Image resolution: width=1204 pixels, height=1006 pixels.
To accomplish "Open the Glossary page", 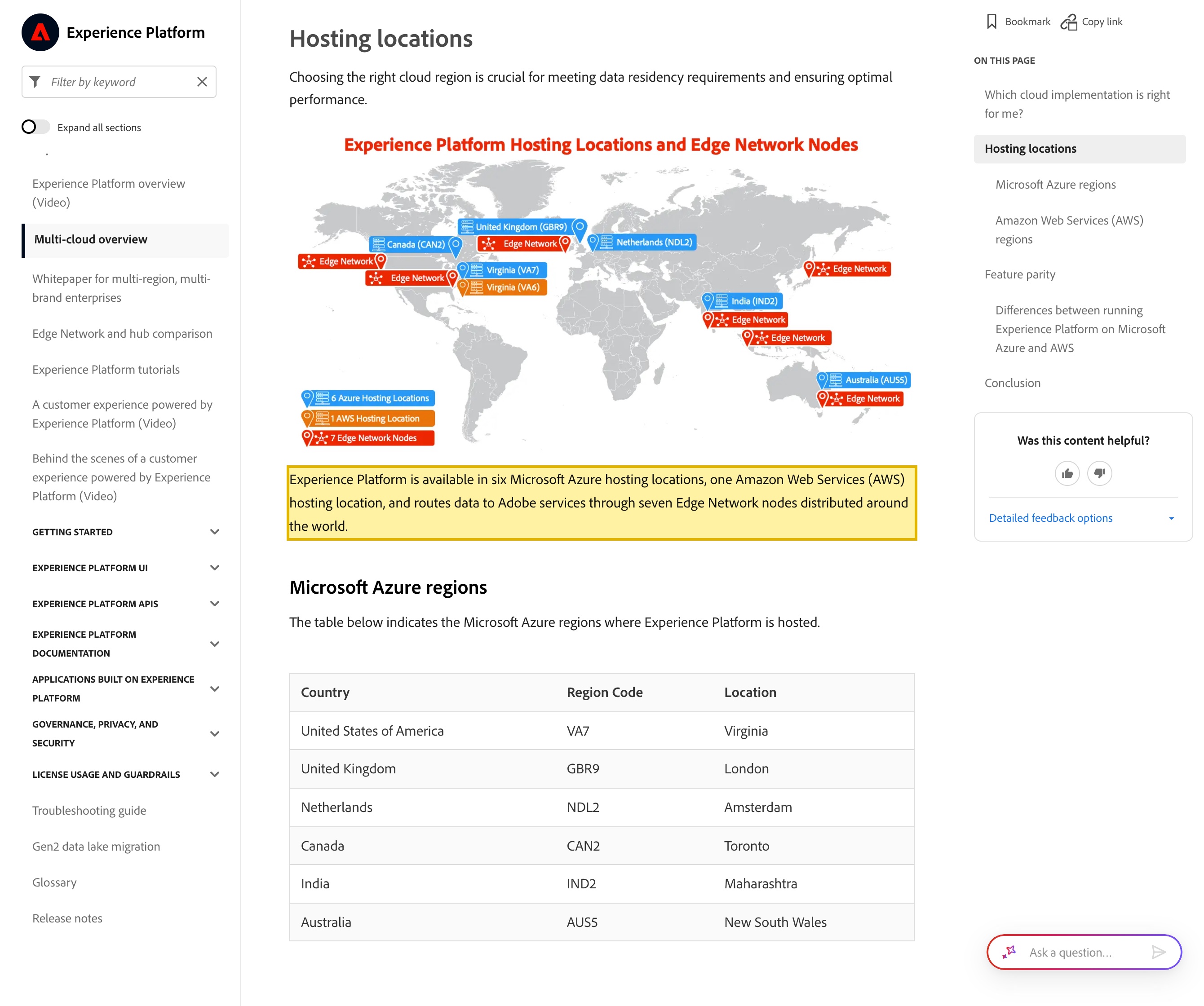I will [54, 882].
